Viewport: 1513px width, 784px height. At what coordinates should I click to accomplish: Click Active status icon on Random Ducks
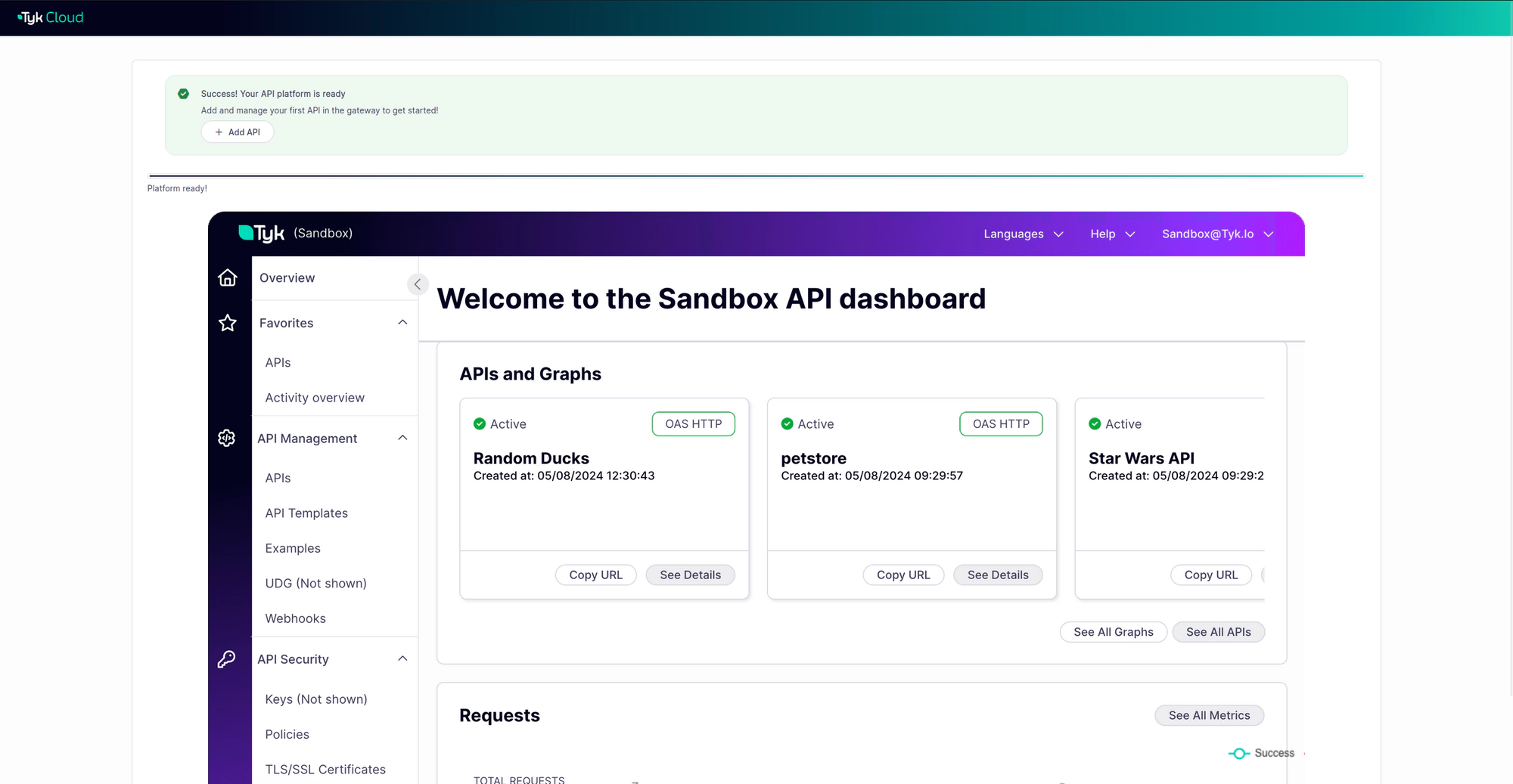coord(480,424)
